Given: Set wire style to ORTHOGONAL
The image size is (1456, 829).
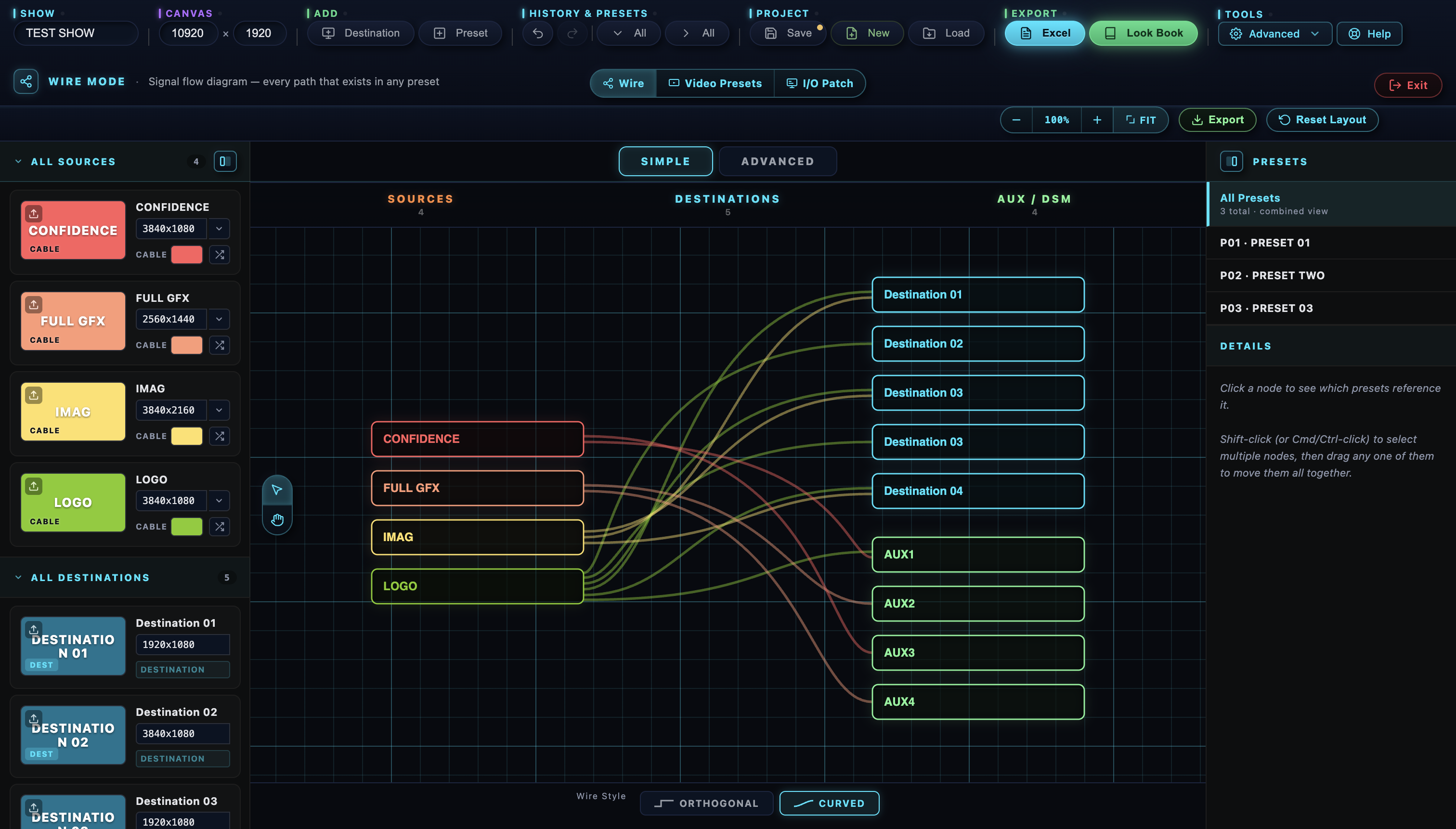Looking at the screenshot, I should [706, 803].
